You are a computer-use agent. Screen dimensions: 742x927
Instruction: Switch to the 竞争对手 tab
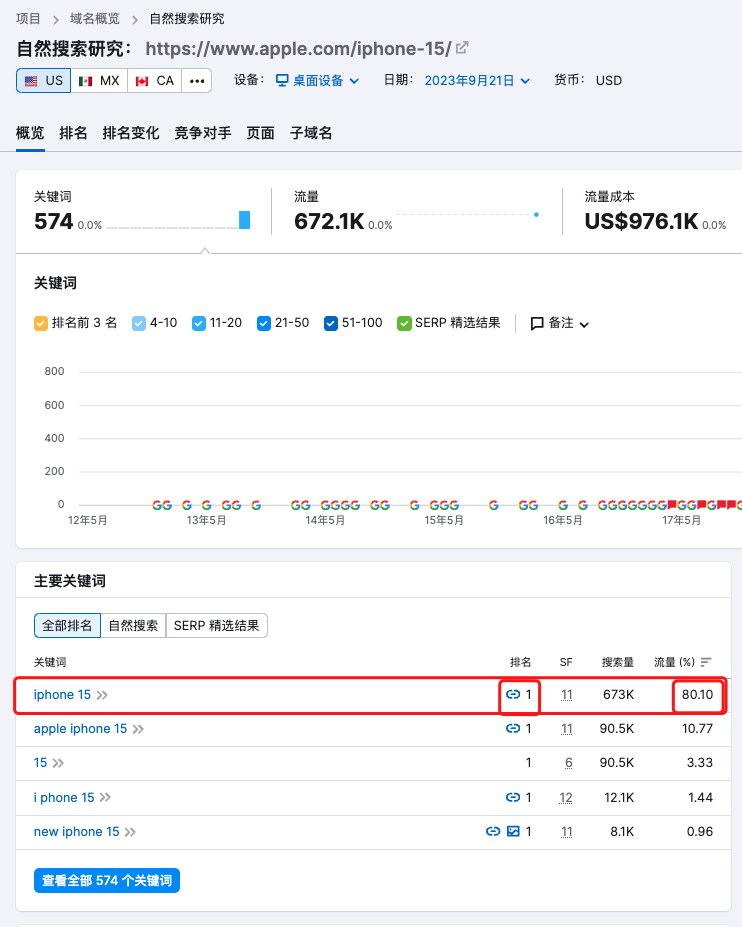click(203, 133)
